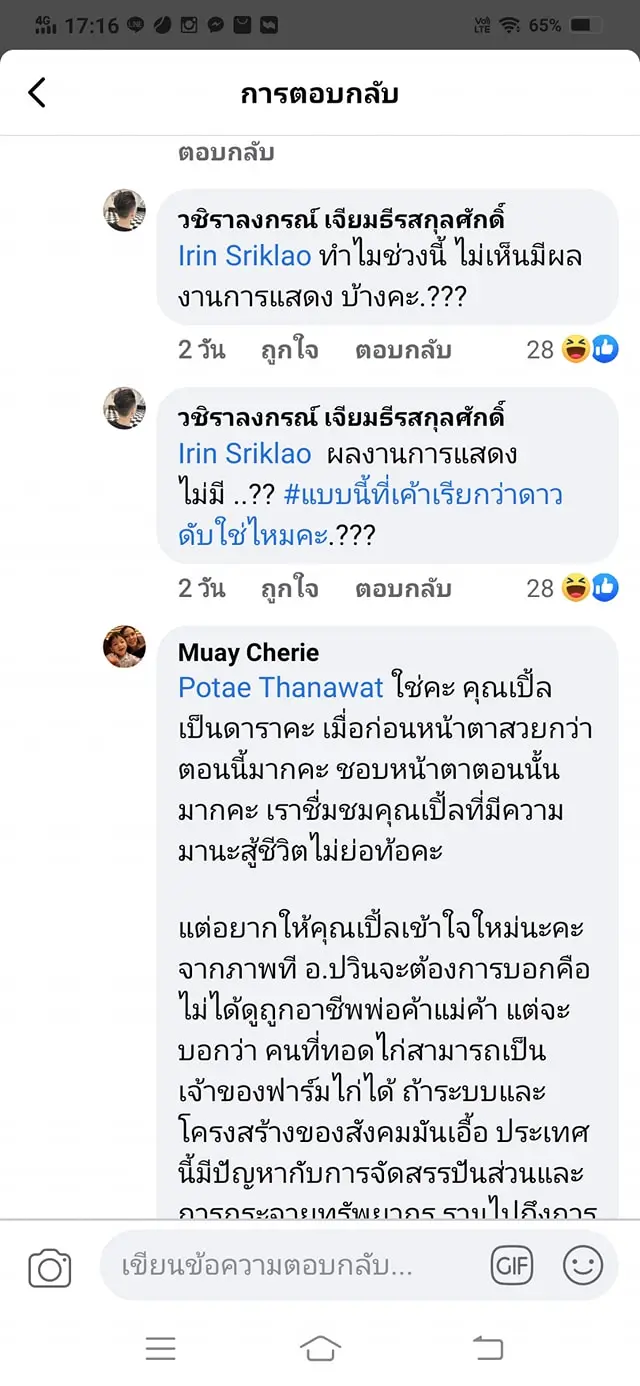Open Irin Sriklao mention in first comment

point(245,256)
